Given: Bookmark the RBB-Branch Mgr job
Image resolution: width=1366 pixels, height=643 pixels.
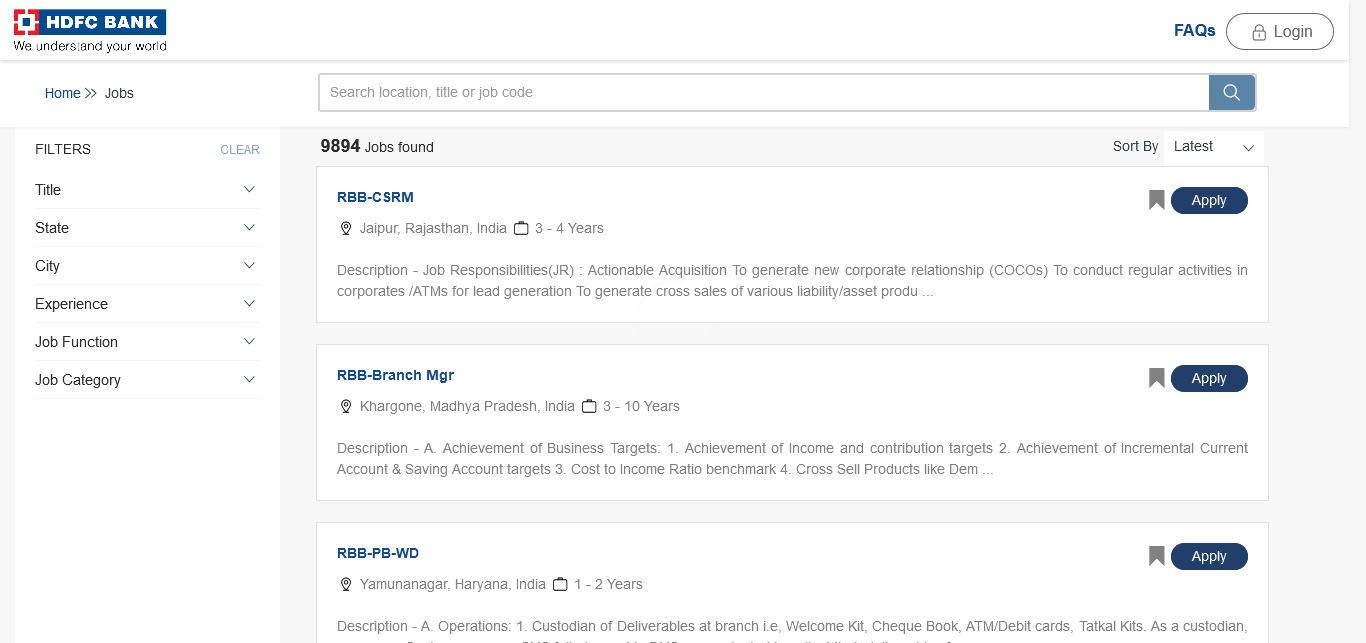Looking at the screenshot, I should [1156, 378].
